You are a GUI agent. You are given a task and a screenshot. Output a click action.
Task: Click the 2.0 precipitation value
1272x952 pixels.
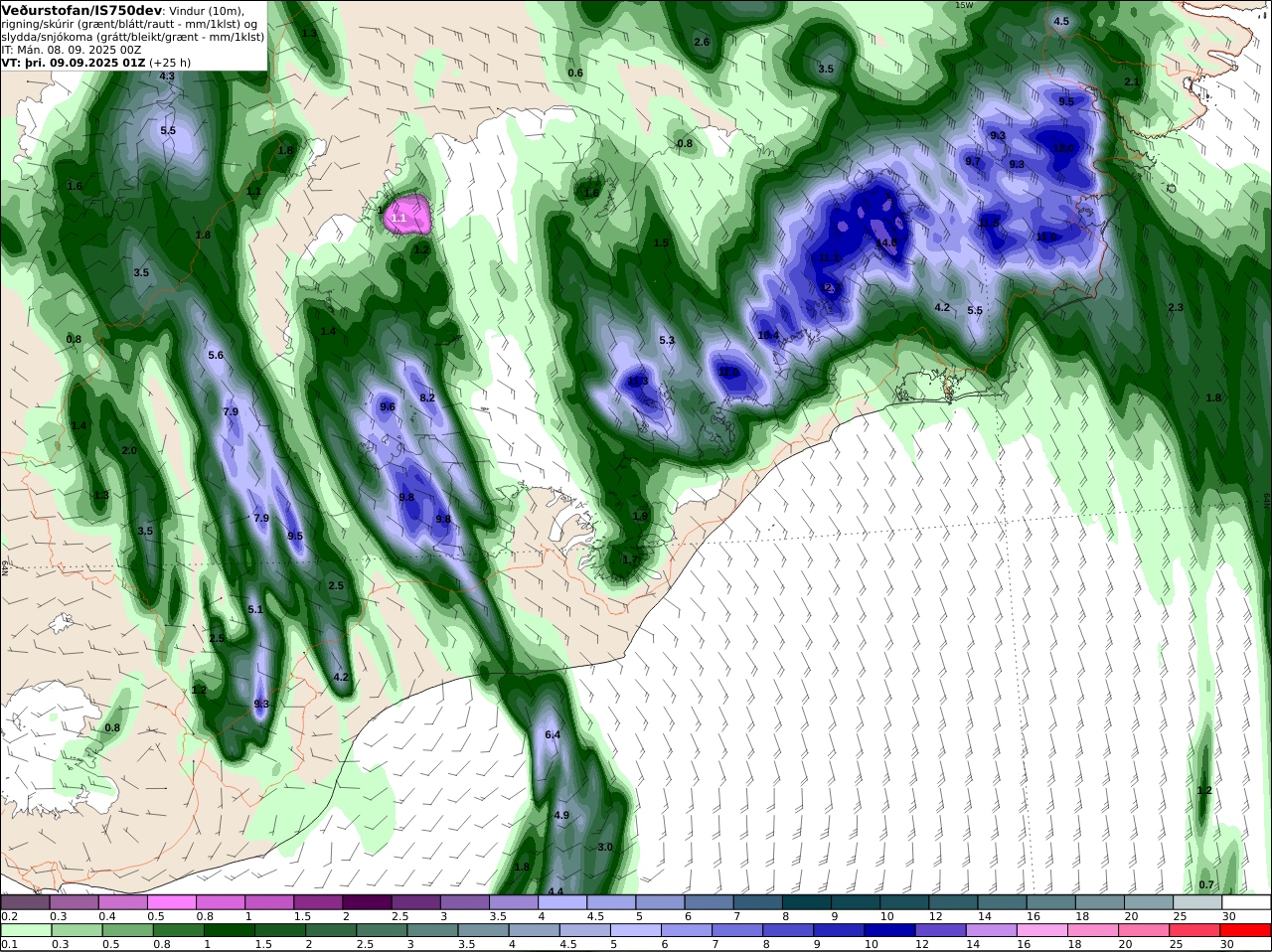(x=129, y=450)
